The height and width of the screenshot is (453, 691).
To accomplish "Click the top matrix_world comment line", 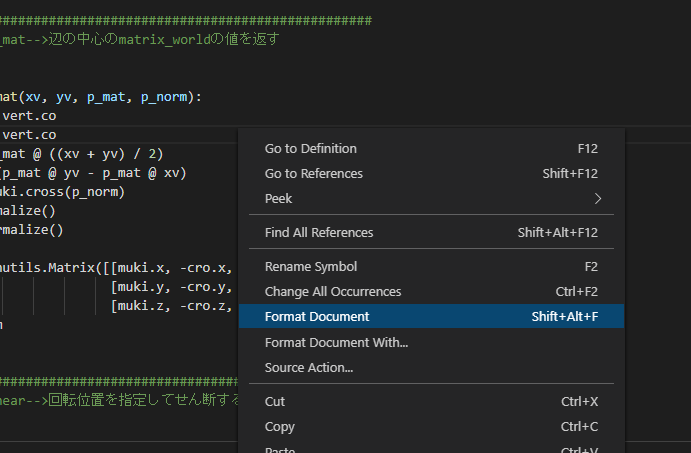I will click(x=140, y=40).
